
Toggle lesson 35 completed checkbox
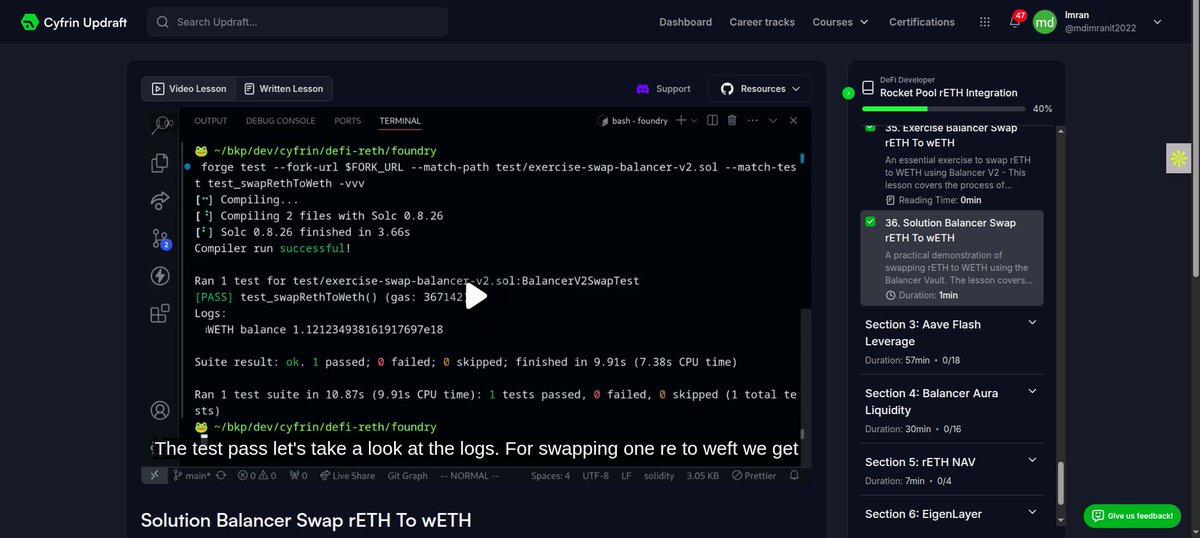coord(870,127)
